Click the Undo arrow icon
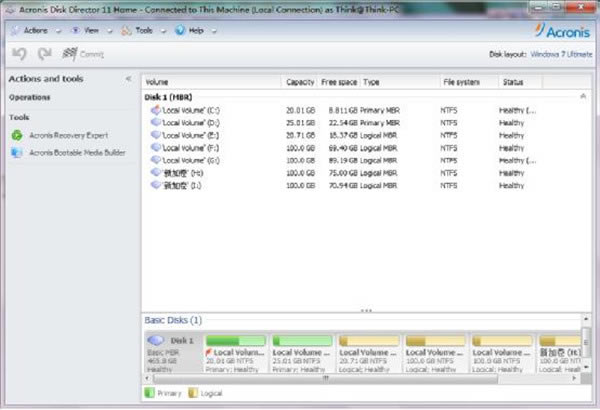This screenshot has width=600, height=410. coord(18,53)
